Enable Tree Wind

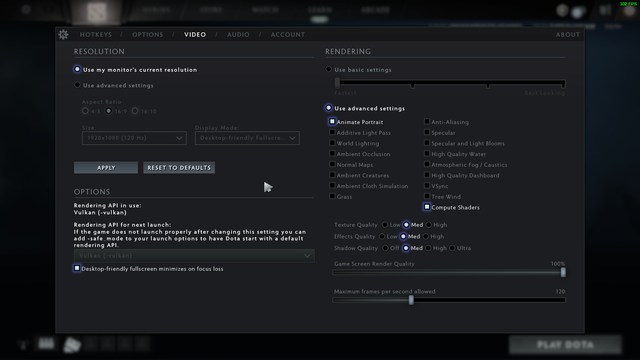tap(427, 196)
